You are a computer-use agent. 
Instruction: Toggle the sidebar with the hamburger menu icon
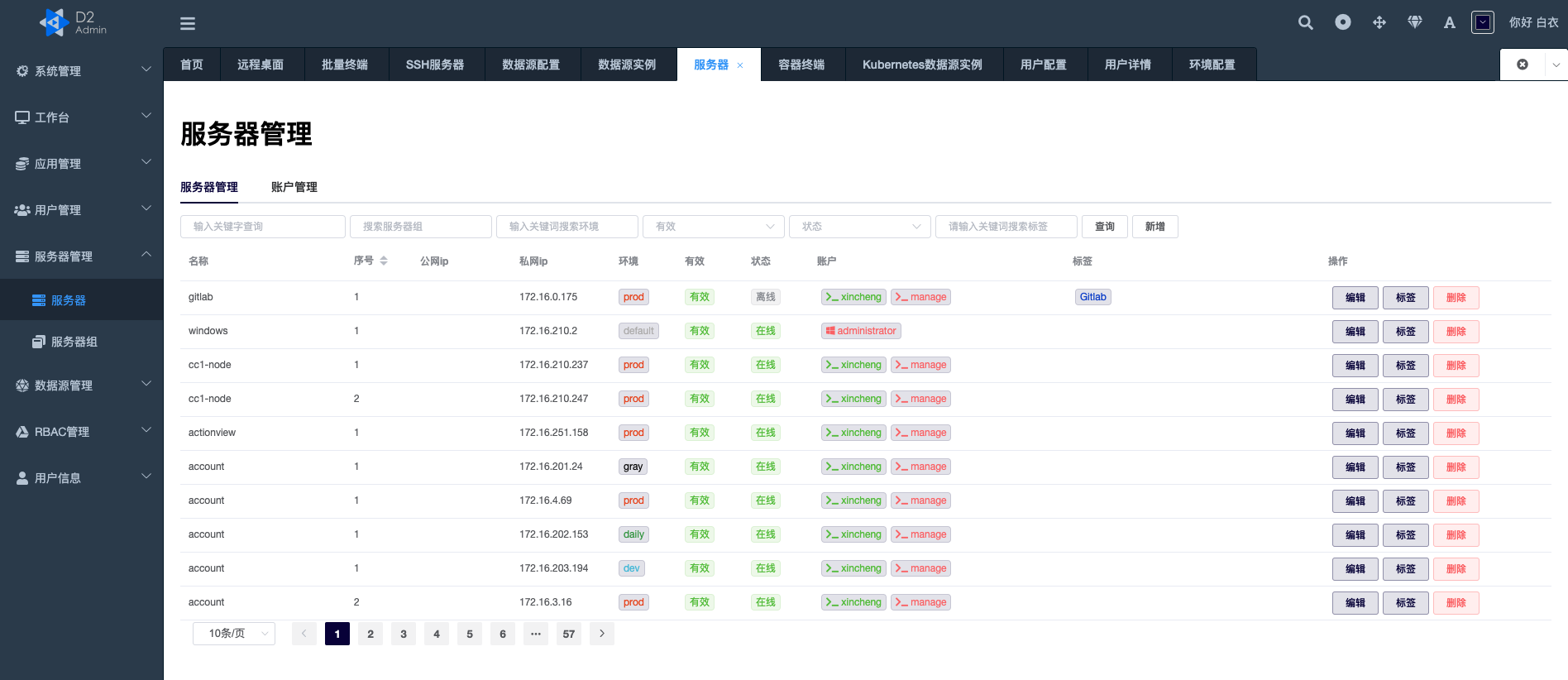coord(188,23)
